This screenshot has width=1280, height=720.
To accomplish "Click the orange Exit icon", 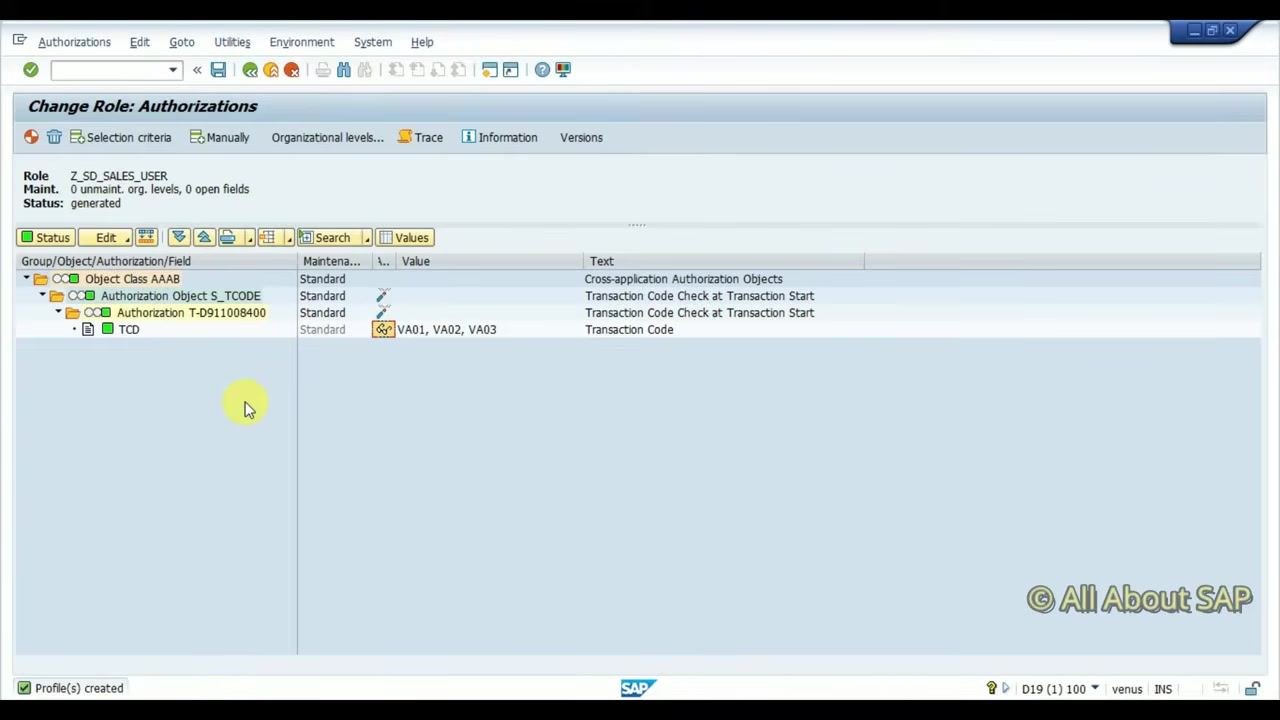I will click(x=271, y=70).
